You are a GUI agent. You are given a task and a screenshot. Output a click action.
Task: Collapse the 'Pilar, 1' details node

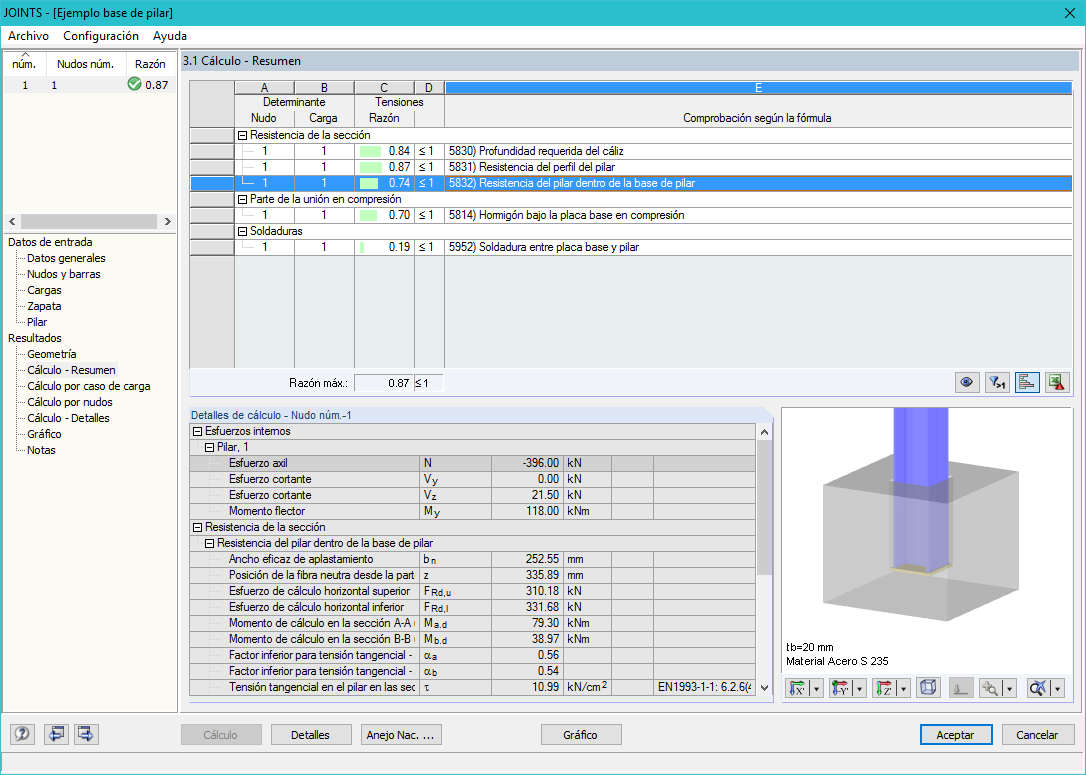(x=209, y=447)
